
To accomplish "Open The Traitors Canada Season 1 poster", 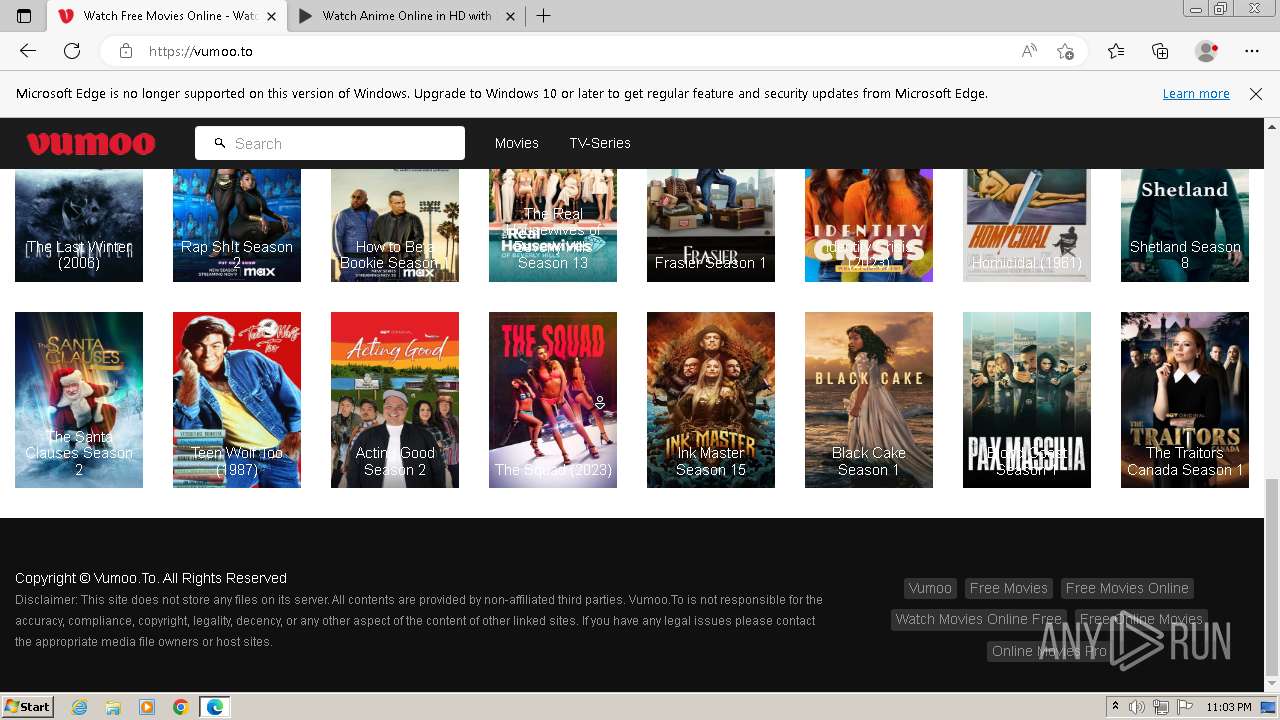I will 1185,400.
